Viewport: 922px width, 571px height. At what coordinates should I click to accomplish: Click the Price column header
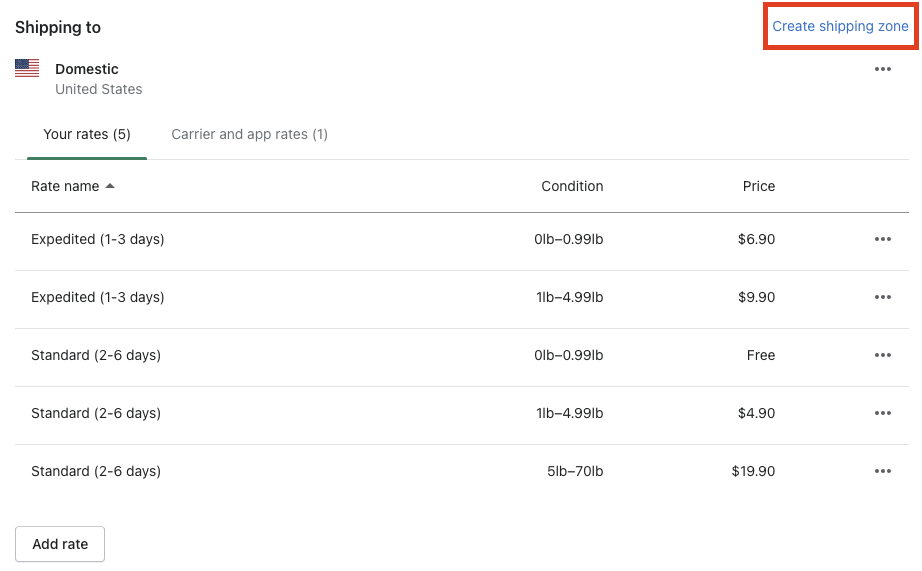(758, 186)
